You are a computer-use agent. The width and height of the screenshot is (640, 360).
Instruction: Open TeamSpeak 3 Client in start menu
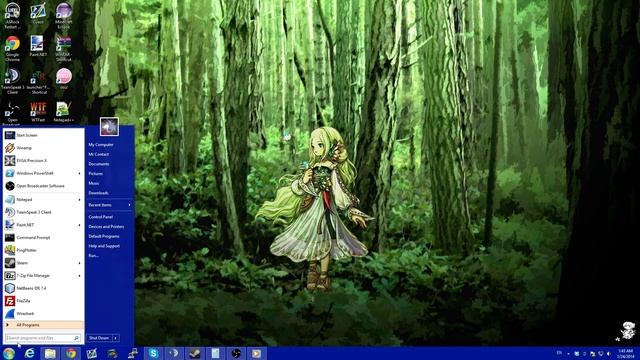(43, 212)
